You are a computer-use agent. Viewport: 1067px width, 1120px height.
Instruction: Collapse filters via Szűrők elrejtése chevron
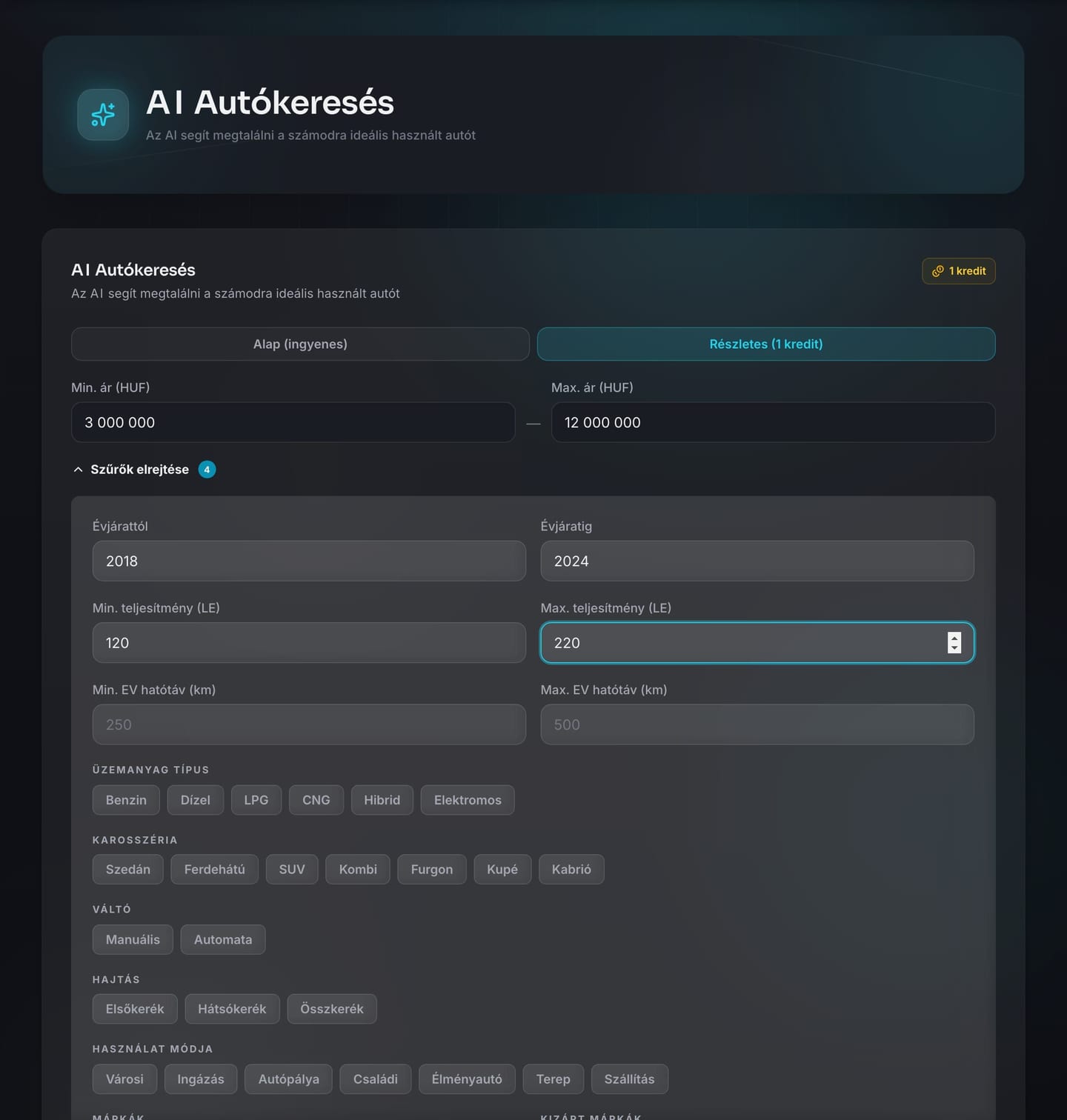tap(78, 470)
